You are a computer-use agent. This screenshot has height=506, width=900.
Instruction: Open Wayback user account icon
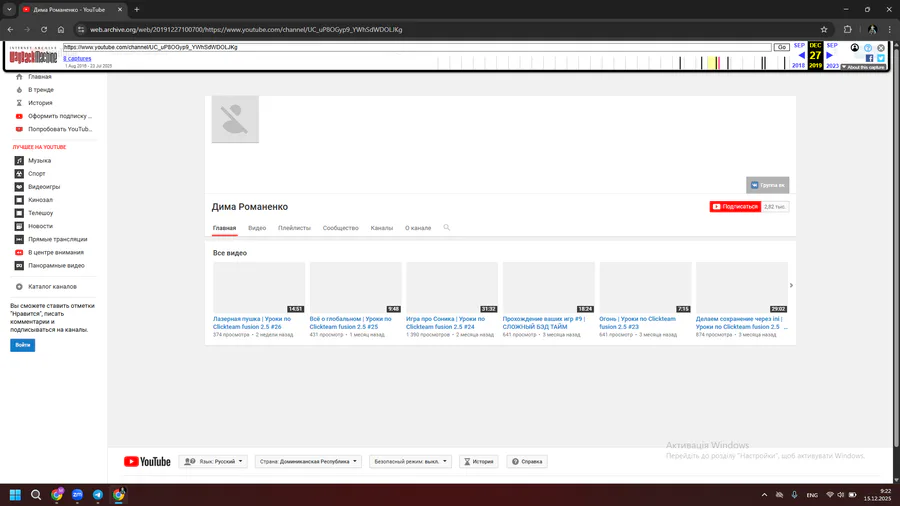pyautogui.click(x=855, y=48)
